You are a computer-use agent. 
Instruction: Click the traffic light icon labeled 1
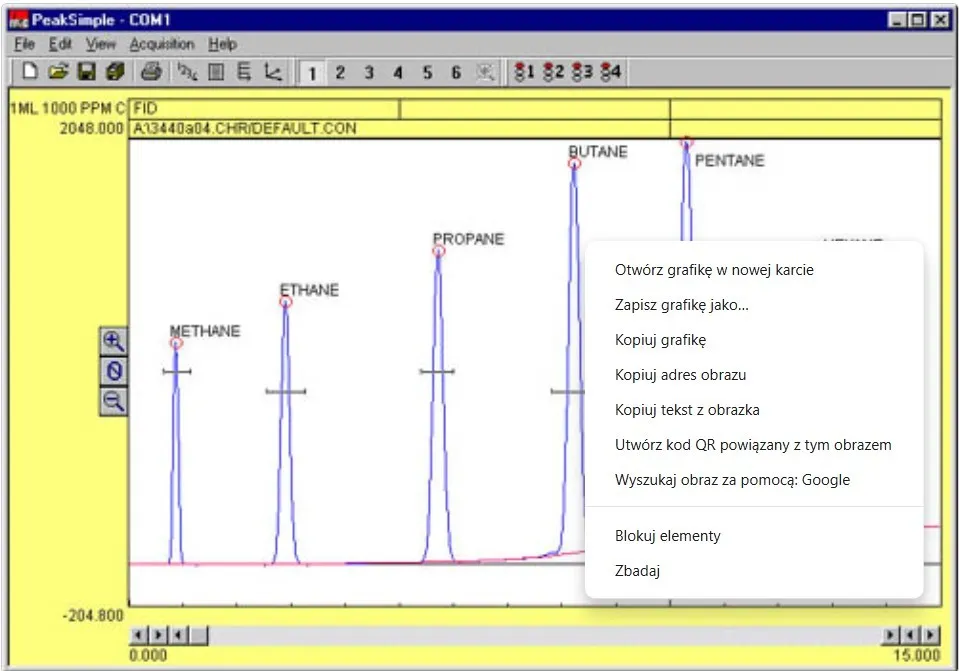523,72
